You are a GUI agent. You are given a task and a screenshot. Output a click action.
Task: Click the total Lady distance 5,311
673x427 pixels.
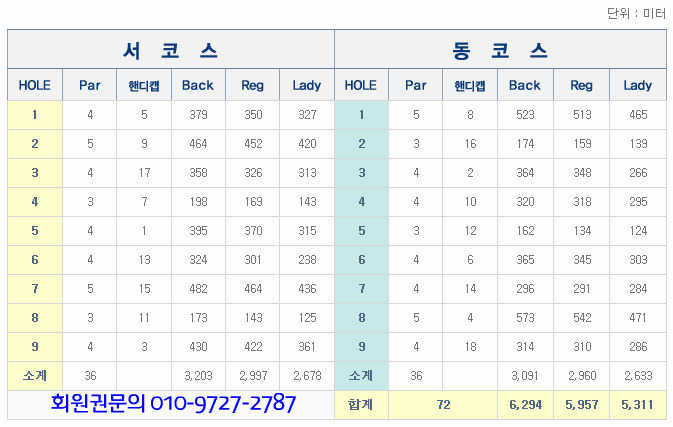[x=638, y=405]
